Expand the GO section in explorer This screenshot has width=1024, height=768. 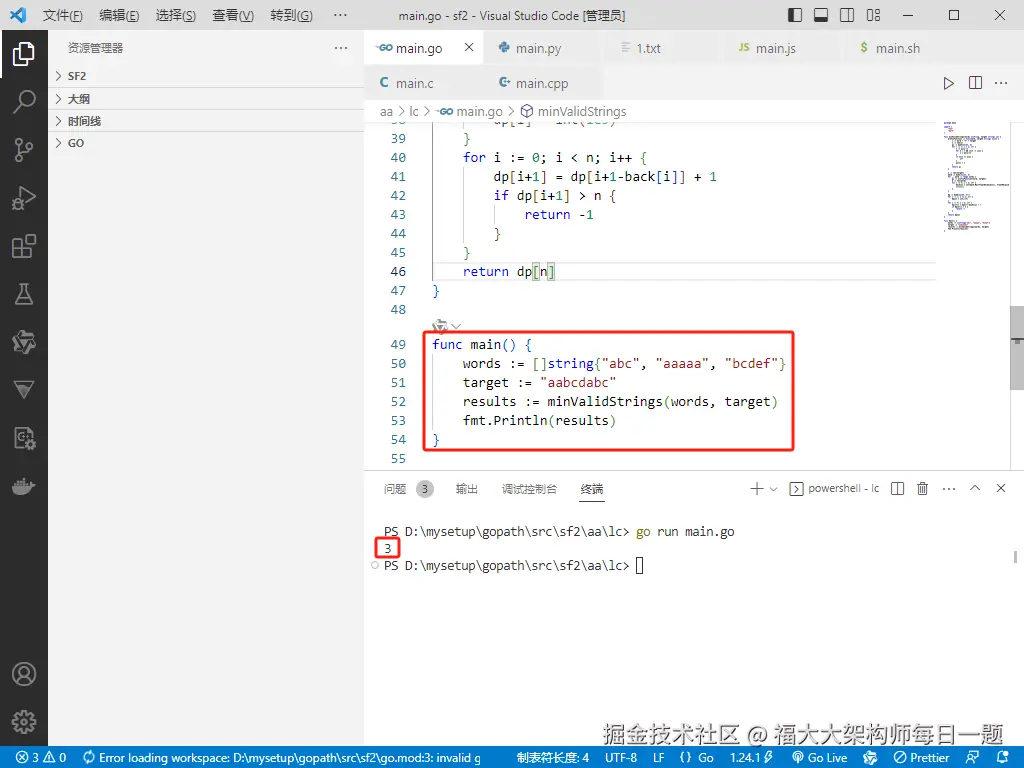click(x=206, y=143)
